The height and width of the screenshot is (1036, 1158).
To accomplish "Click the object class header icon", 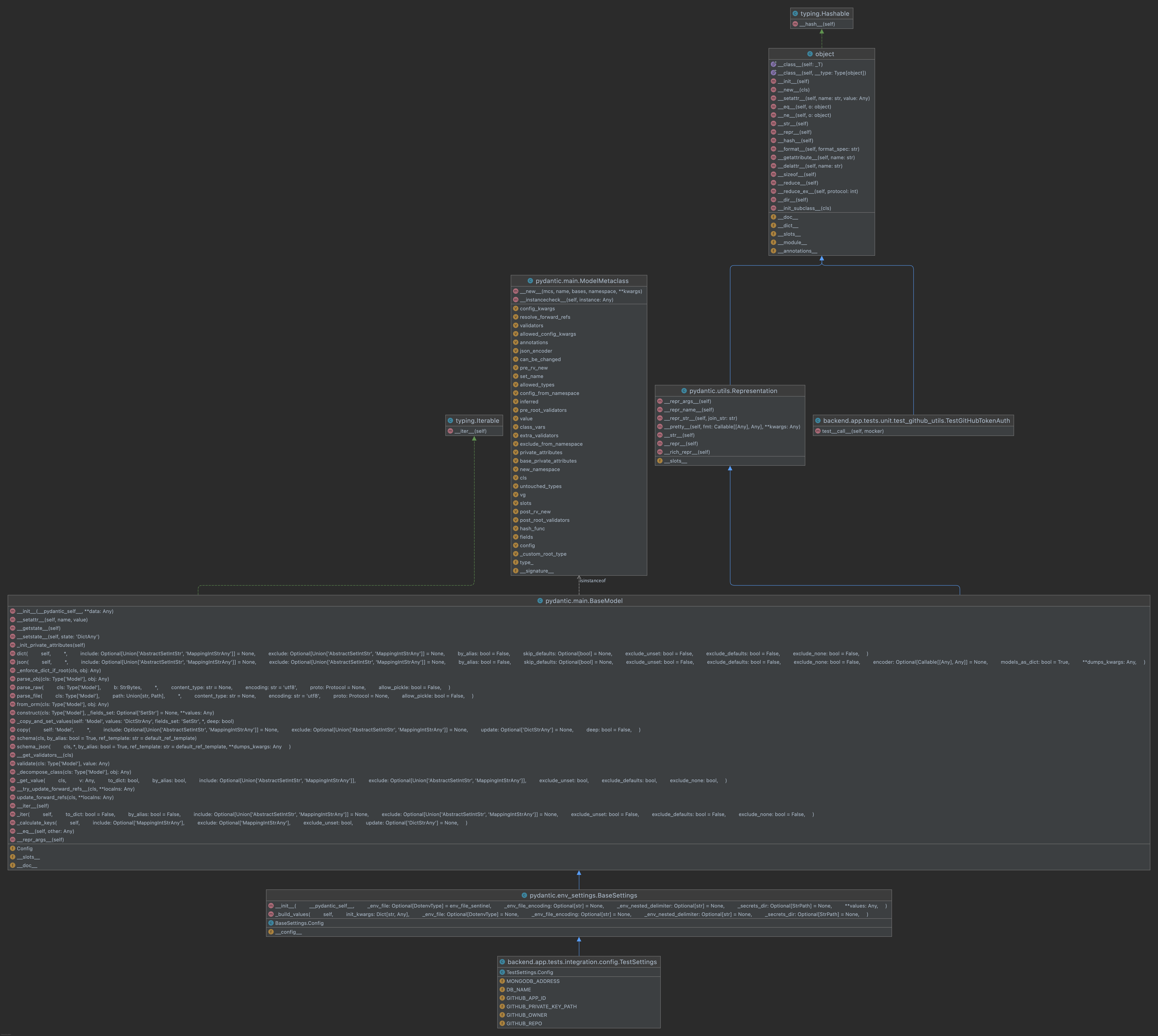I will click(810, 54).
